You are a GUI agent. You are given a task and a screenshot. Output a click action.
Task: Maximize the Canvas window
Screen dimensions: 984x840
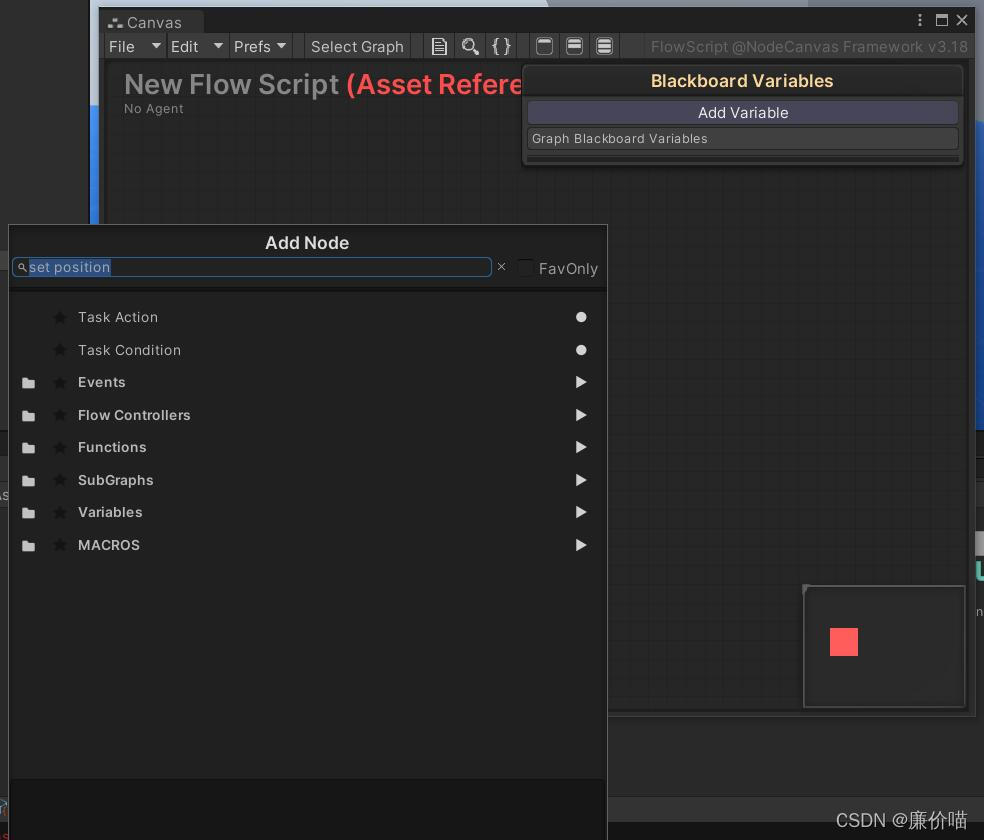pos(941,20)
